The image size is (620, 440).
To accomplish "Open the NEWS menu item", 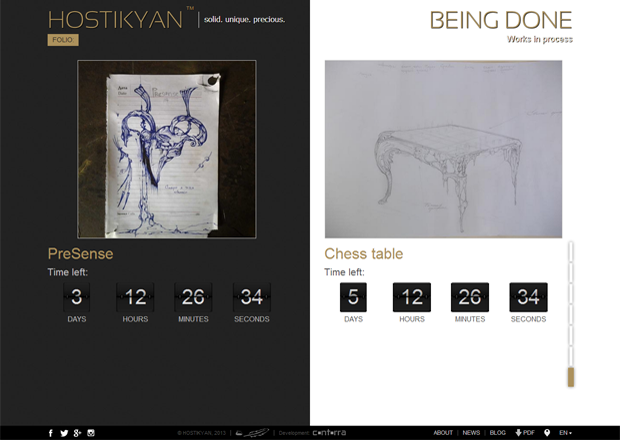I will [471, 433].
